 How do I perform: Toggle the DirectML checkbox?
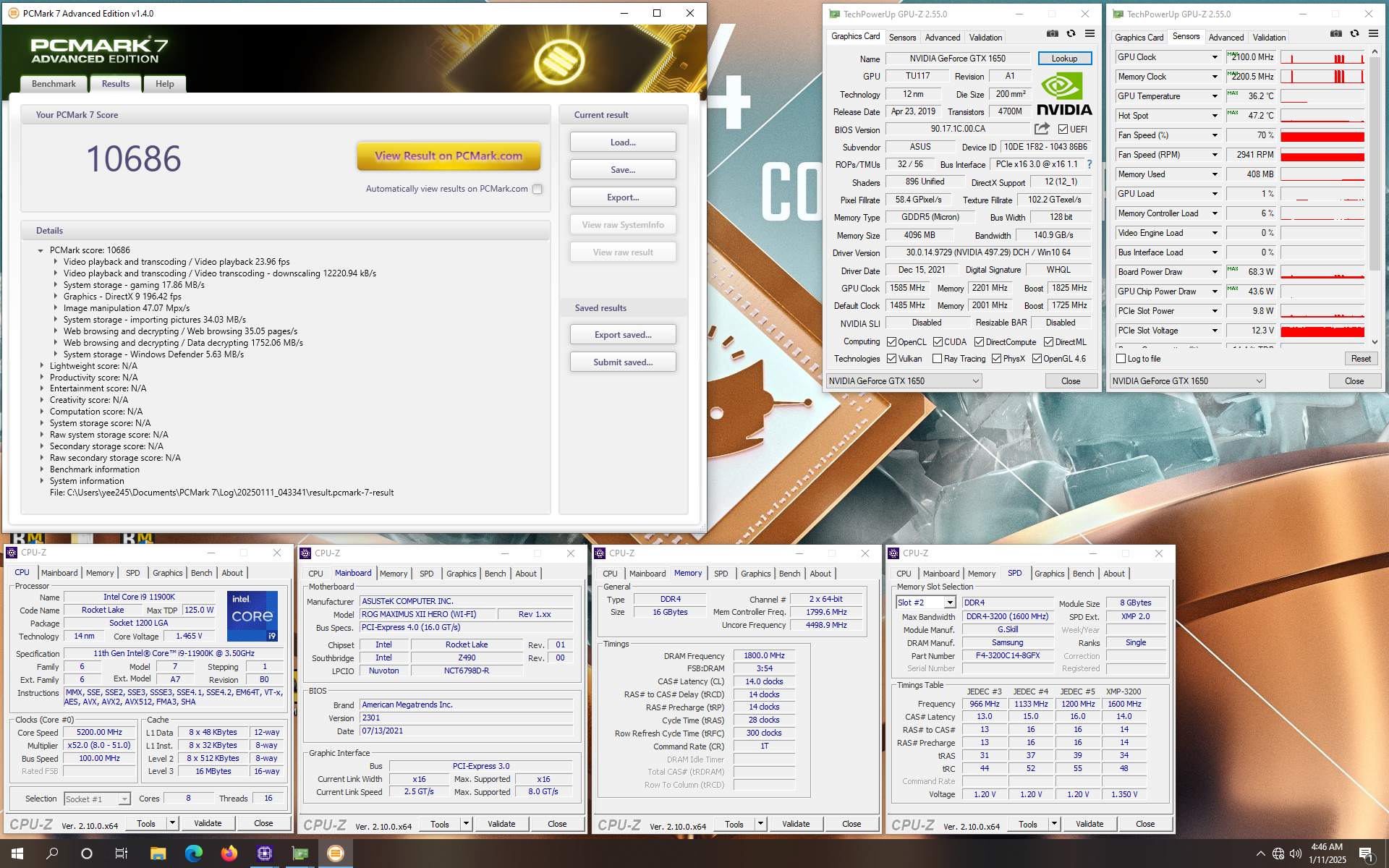pyautogui.click(x=1048, y=342)
